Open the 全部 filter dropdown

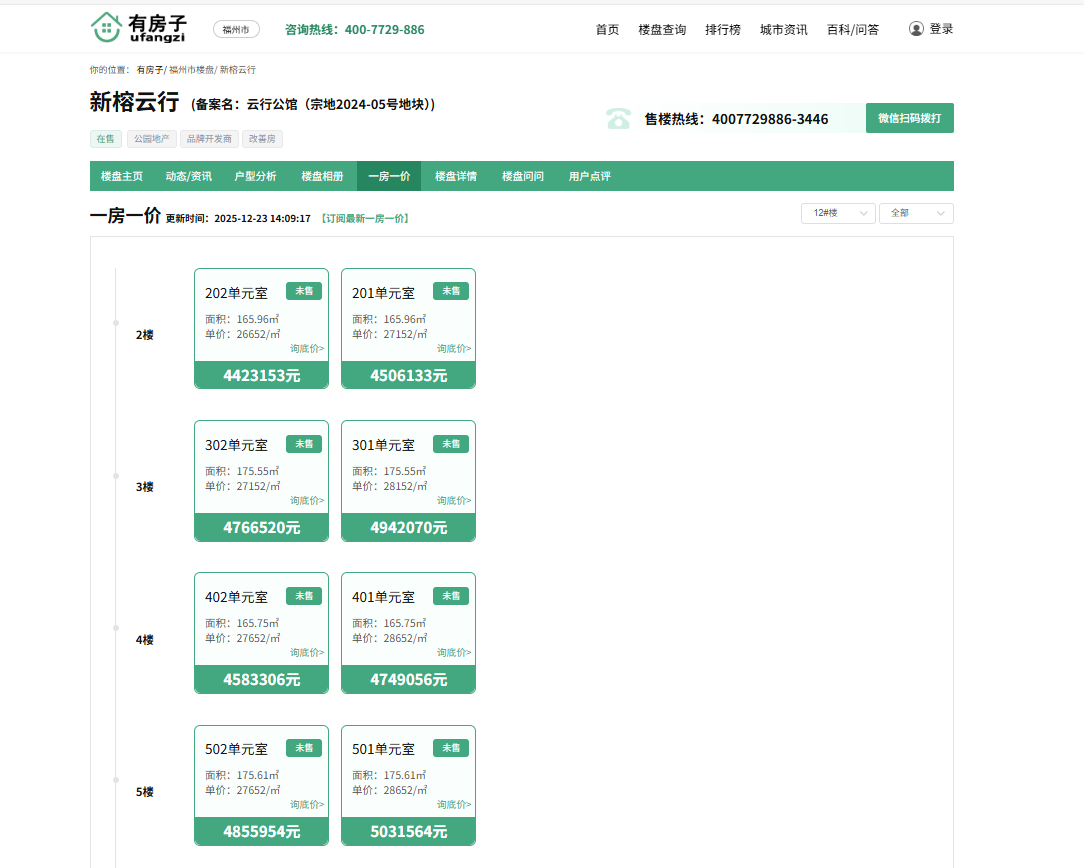(x=916, y=213)
